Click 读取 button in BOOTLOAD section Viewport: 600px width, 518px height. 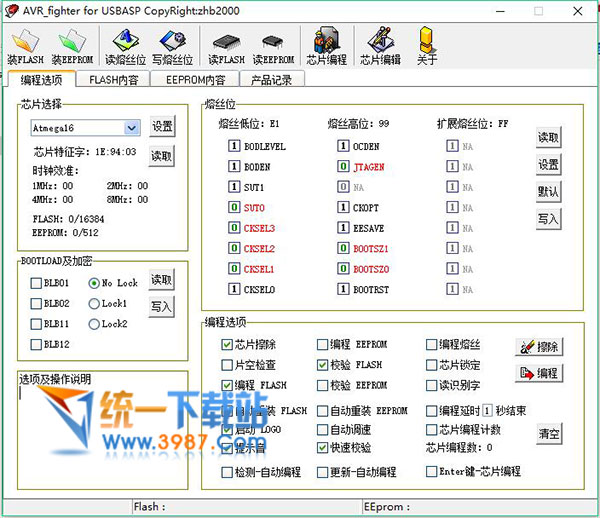(161, 280)
